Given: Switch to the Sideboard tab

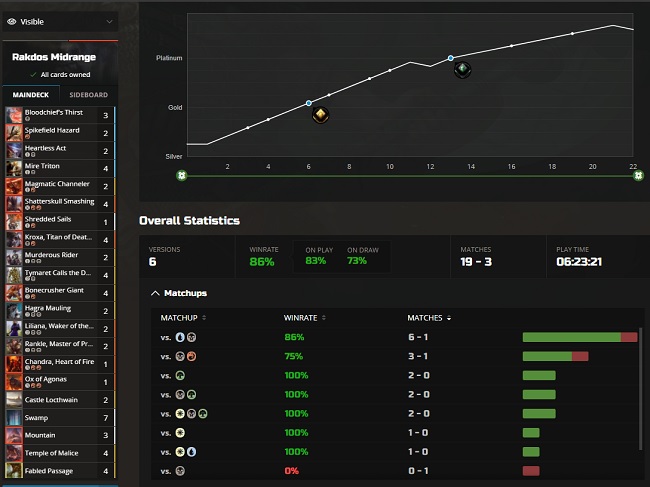Looking at the screenshot, I should (88, 94).
